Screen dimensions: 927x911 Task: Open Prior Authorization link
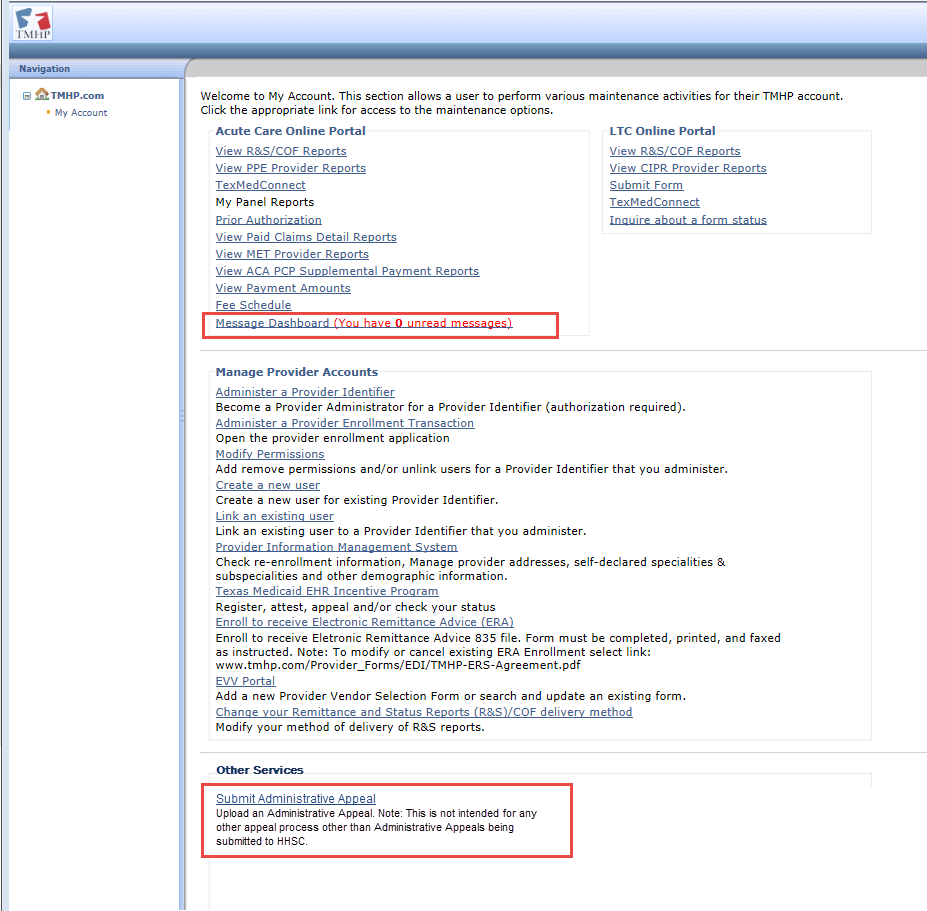268,220
